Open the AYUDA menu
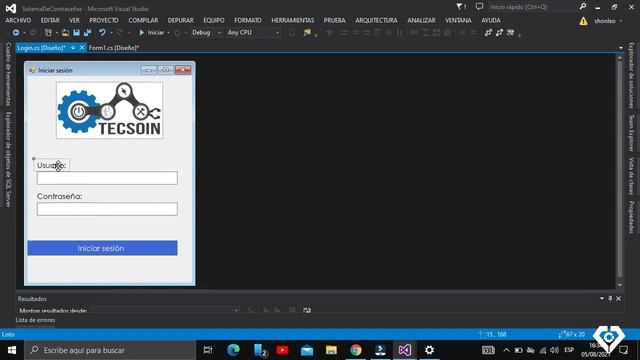Screen dimensions: 640x360 [491, 20]
